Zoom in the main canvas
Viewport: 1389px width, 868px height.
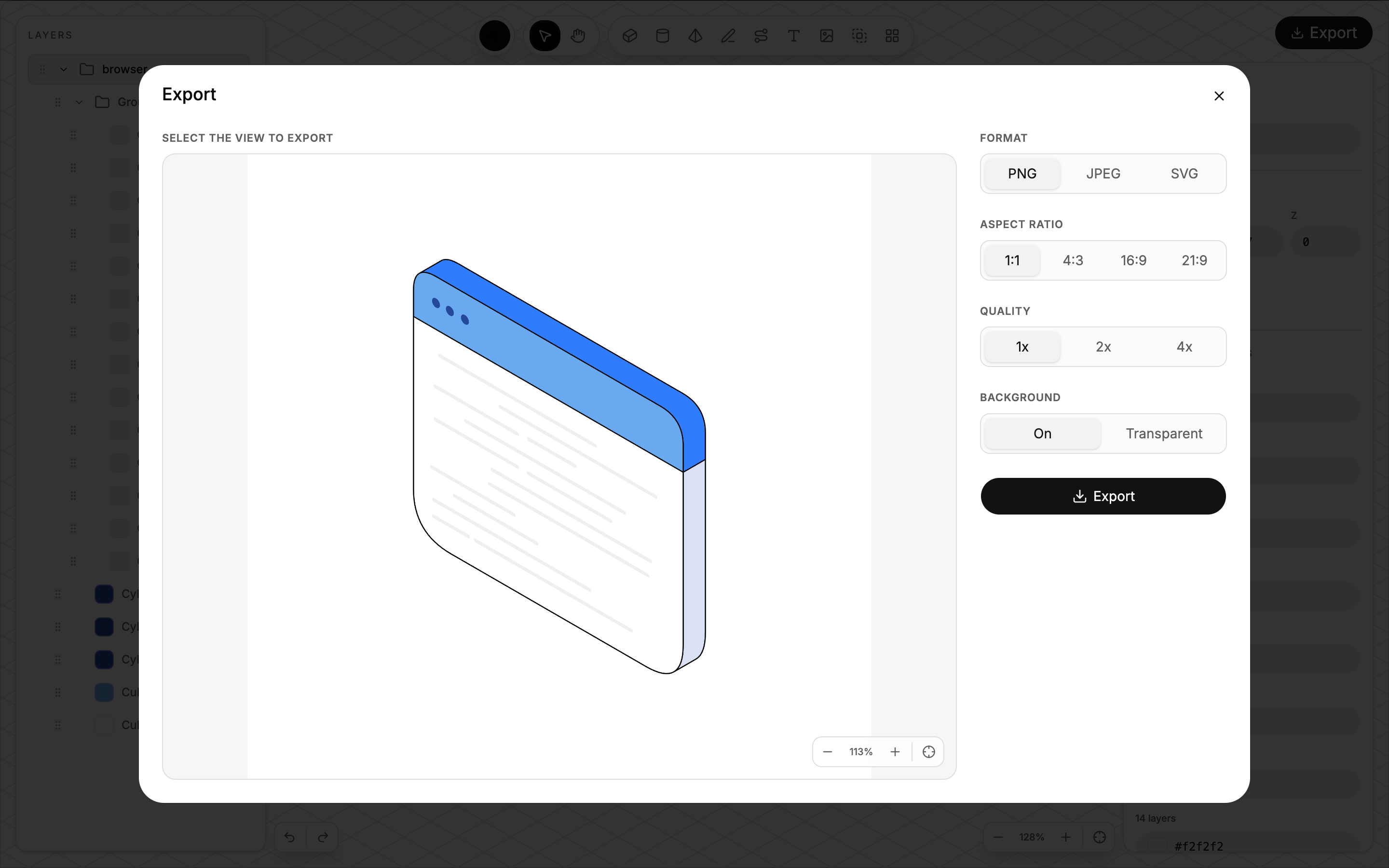coord(1066,837)
